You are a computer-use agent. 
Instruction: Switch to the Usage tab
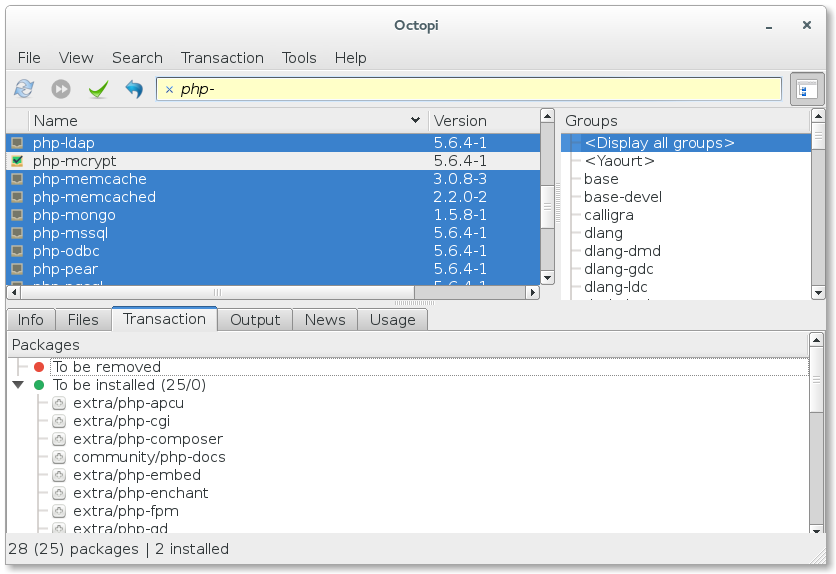point(392,320)
